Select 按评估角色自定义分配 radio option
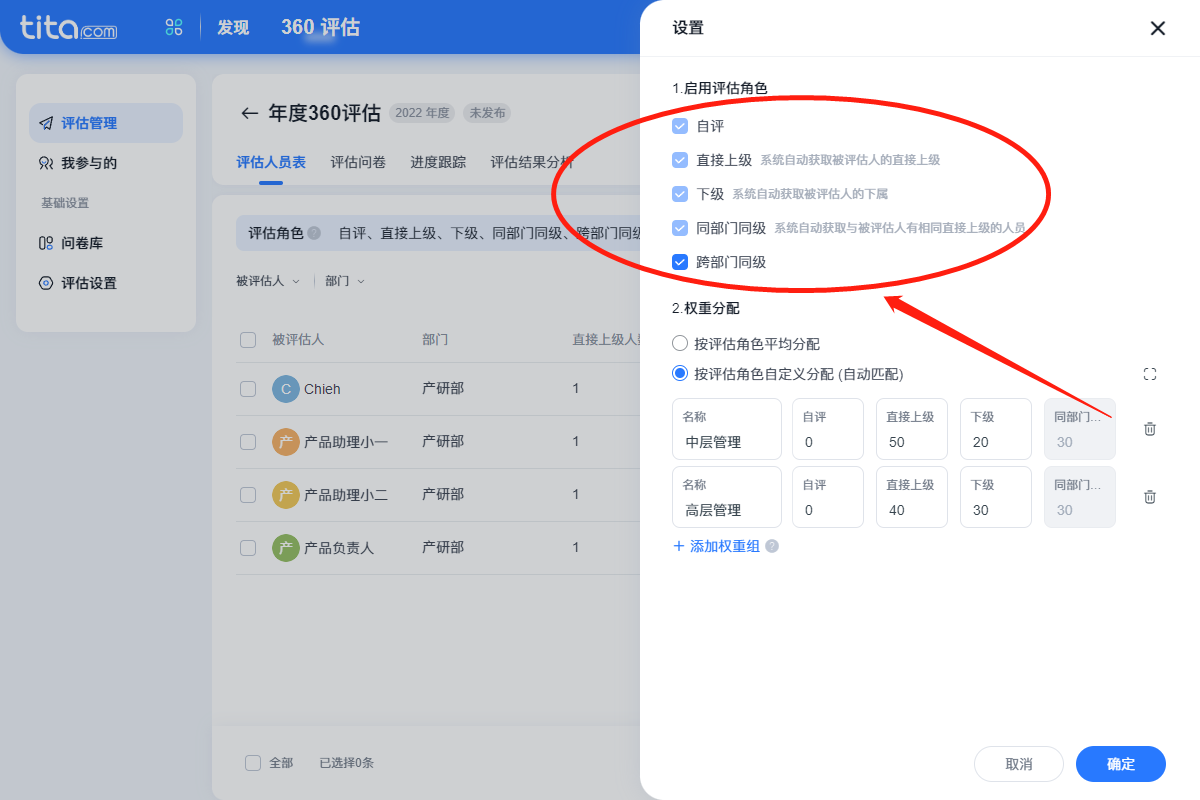Screen dimensions: 1200x800 pos(680,373)
